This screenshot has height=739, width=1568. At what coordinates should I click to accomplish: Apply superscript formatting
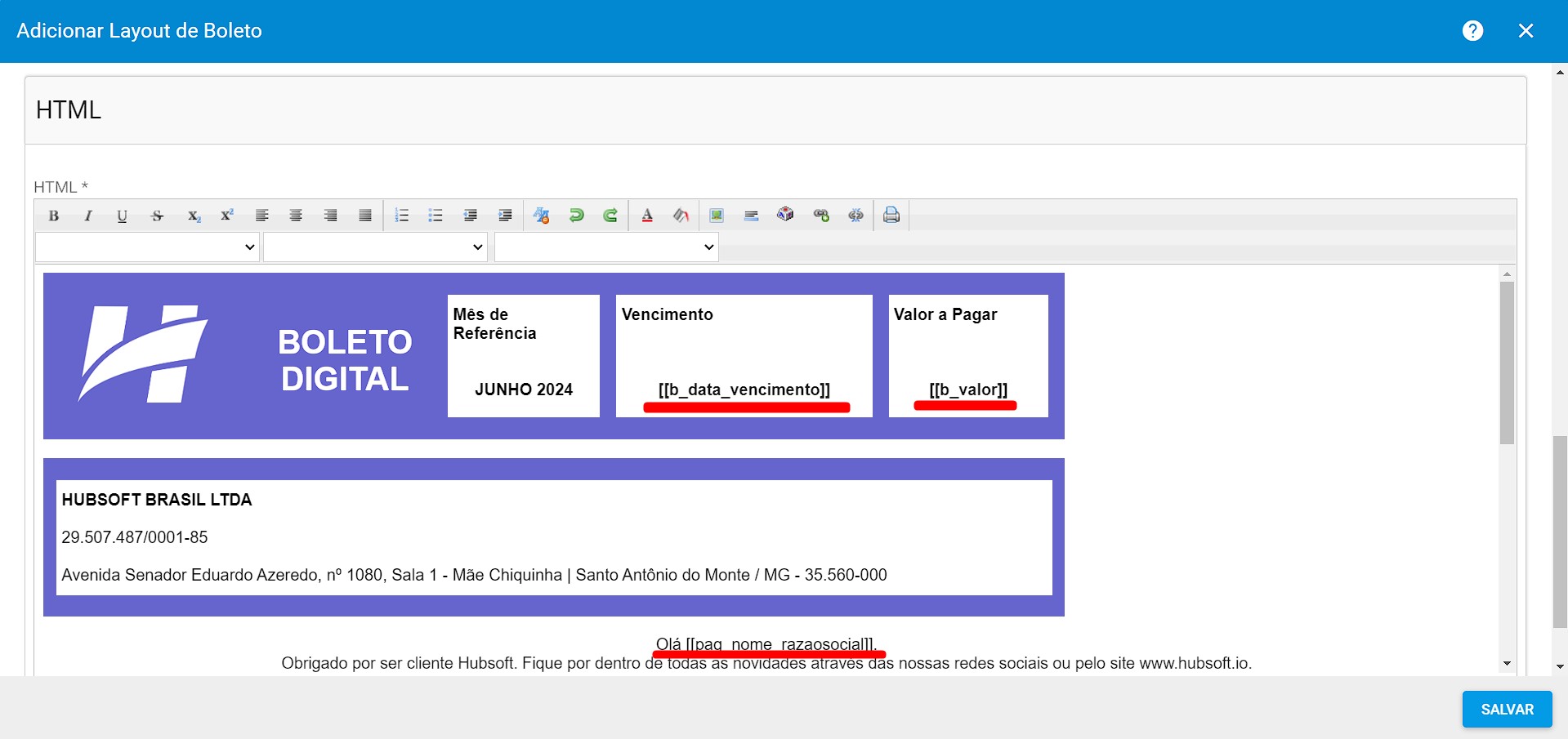[227, 216]
